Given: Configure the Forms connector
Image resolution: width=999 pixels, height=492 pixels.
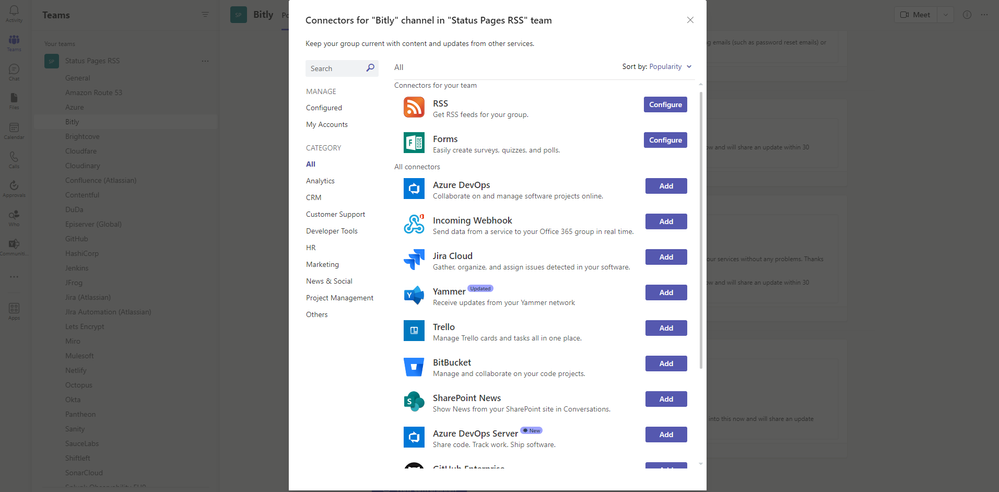Looking at the screenshot, I should 665,140.
